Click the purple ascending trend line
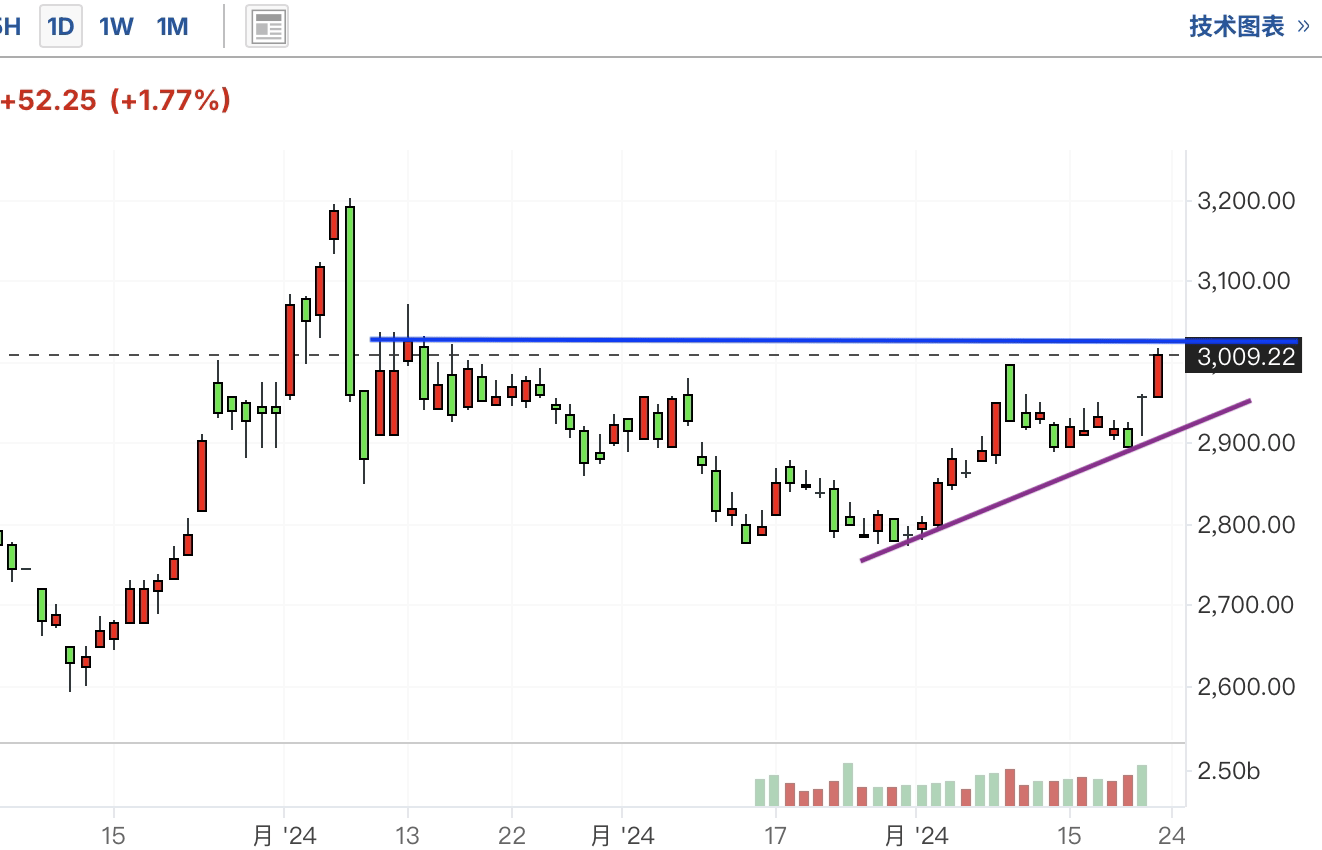Screen dimensions: 1322x850 [1055, 481]
